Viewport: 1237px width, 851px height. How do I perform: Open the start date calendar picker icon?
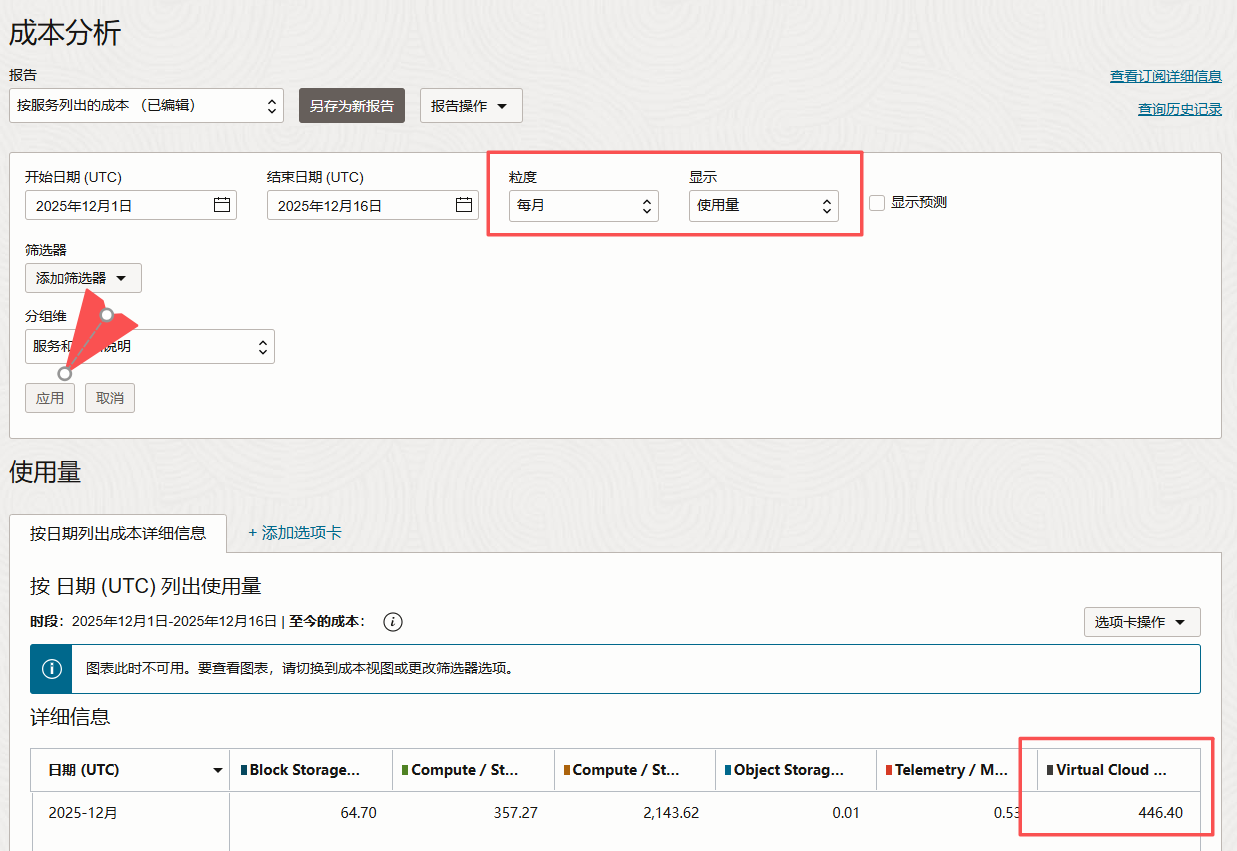tap(222, 205)
